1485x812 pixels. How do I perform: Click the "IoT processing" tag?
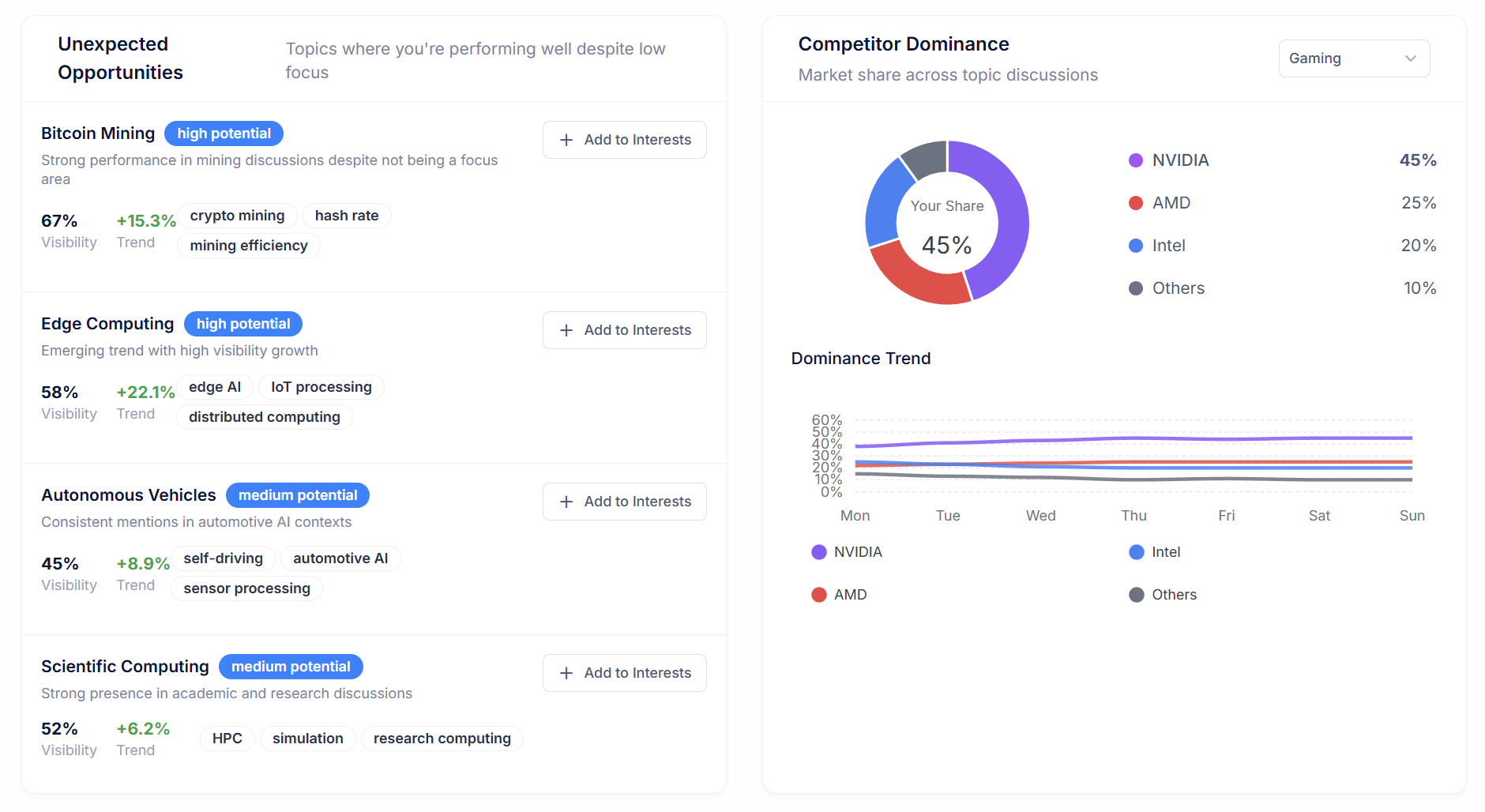pos(321,387)
